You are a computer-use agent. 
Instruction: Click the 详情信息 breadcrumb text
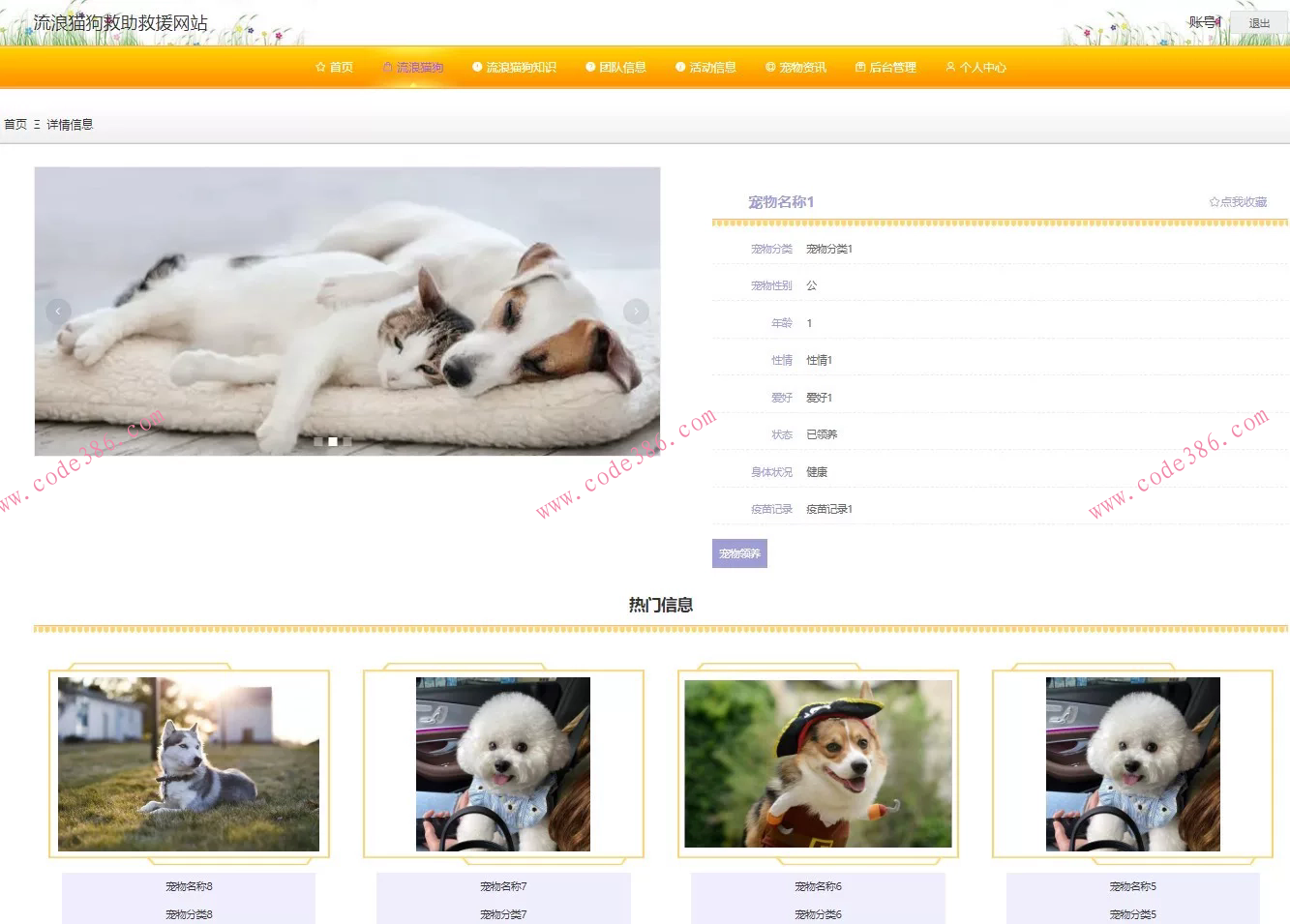70,125
